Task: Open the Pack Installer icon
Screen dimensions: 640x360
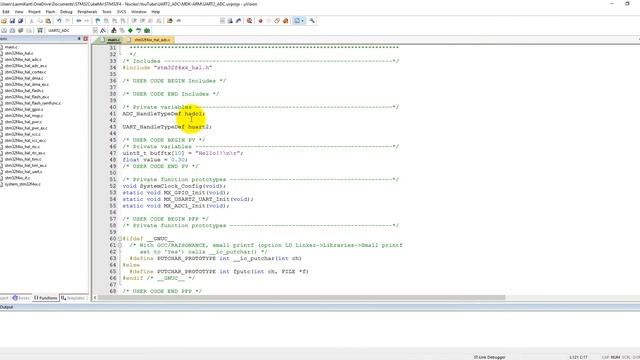Action: [x=147, y=31]
